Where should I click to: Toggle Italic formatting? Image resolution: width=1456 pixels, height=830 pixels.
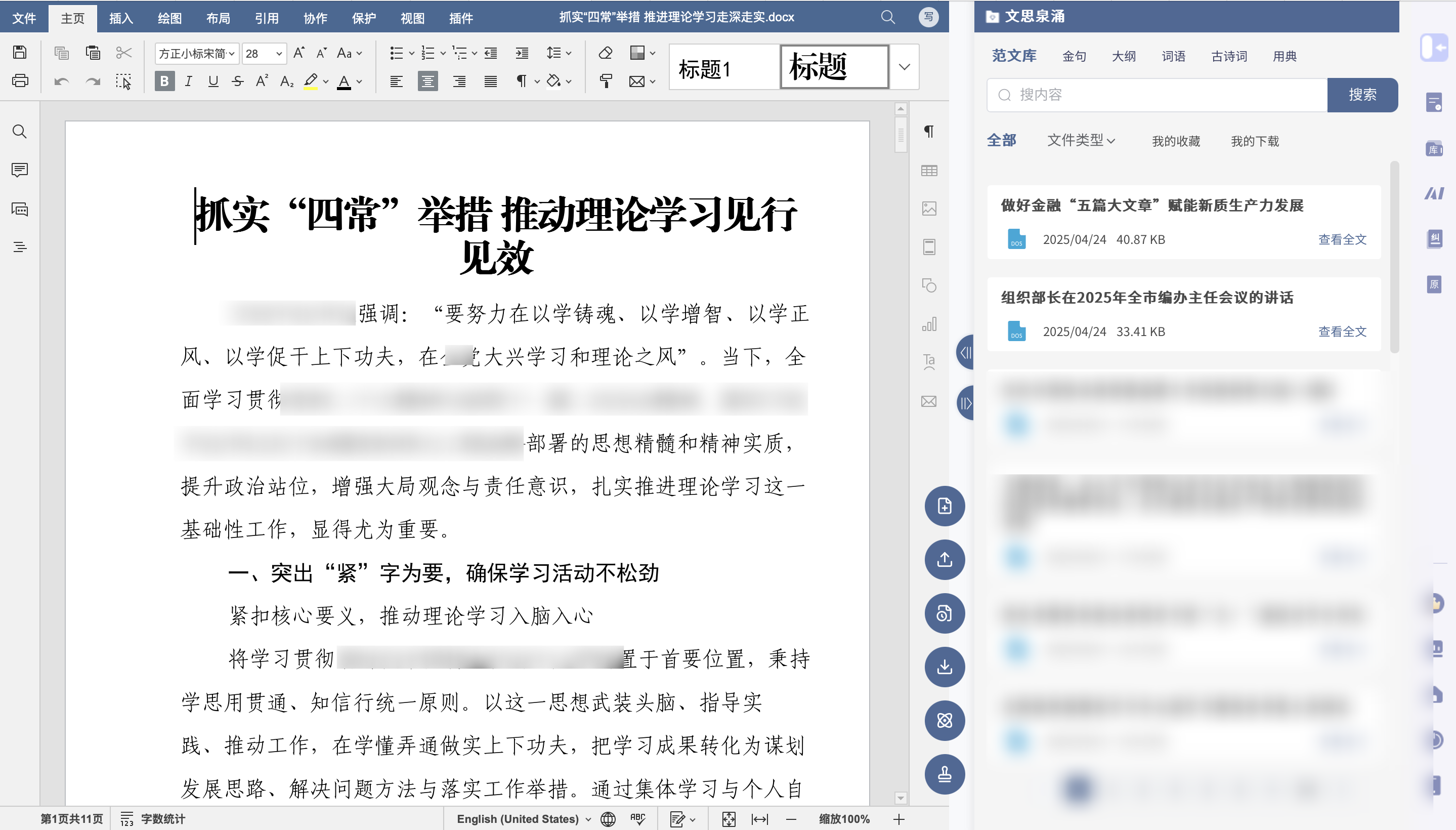coord(188,81)
